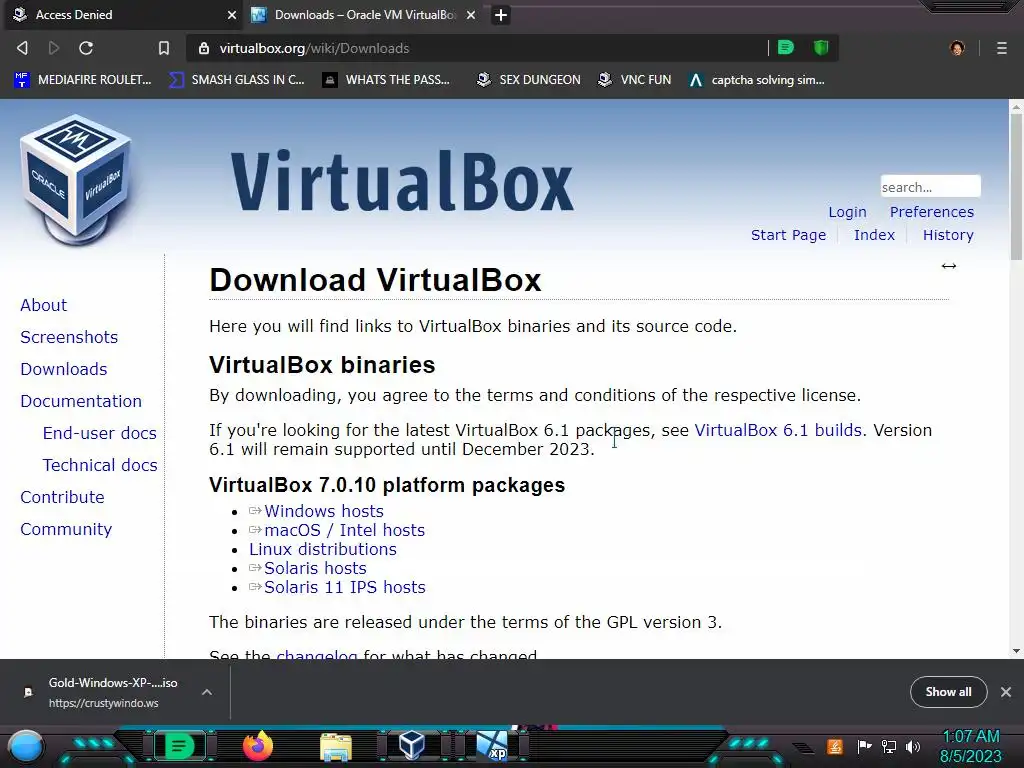Open Downloads in the sidebar
Viewport: 1024px width, 768px height.
[x=63, y=369]
